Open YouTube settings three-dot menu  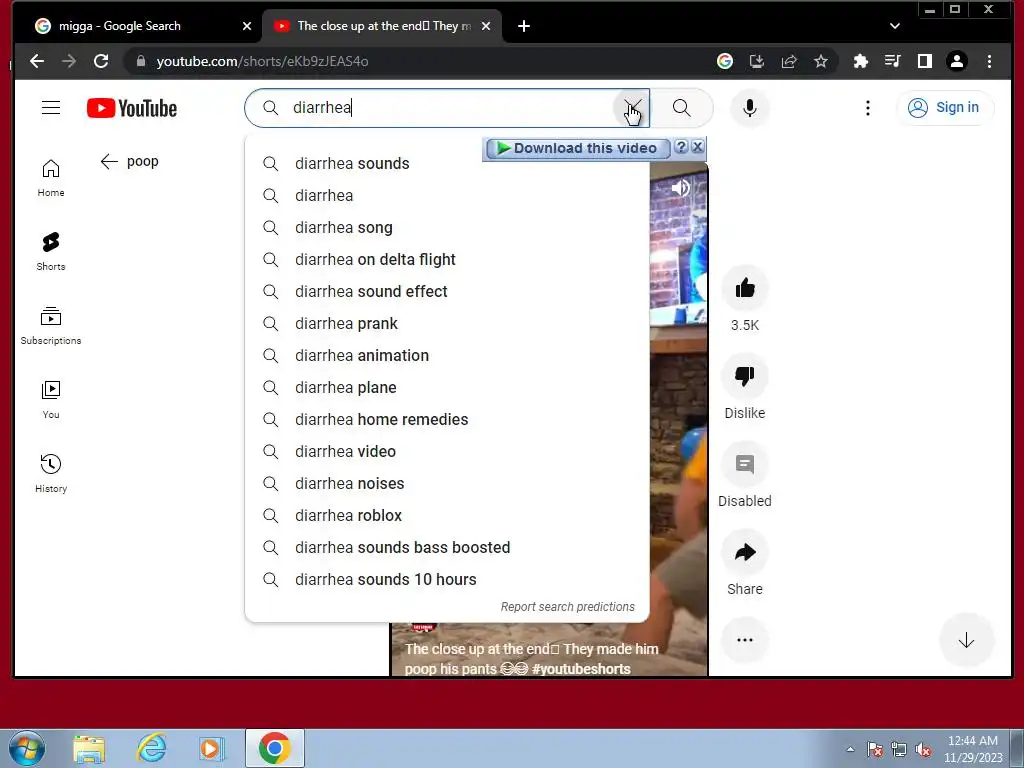867,108
